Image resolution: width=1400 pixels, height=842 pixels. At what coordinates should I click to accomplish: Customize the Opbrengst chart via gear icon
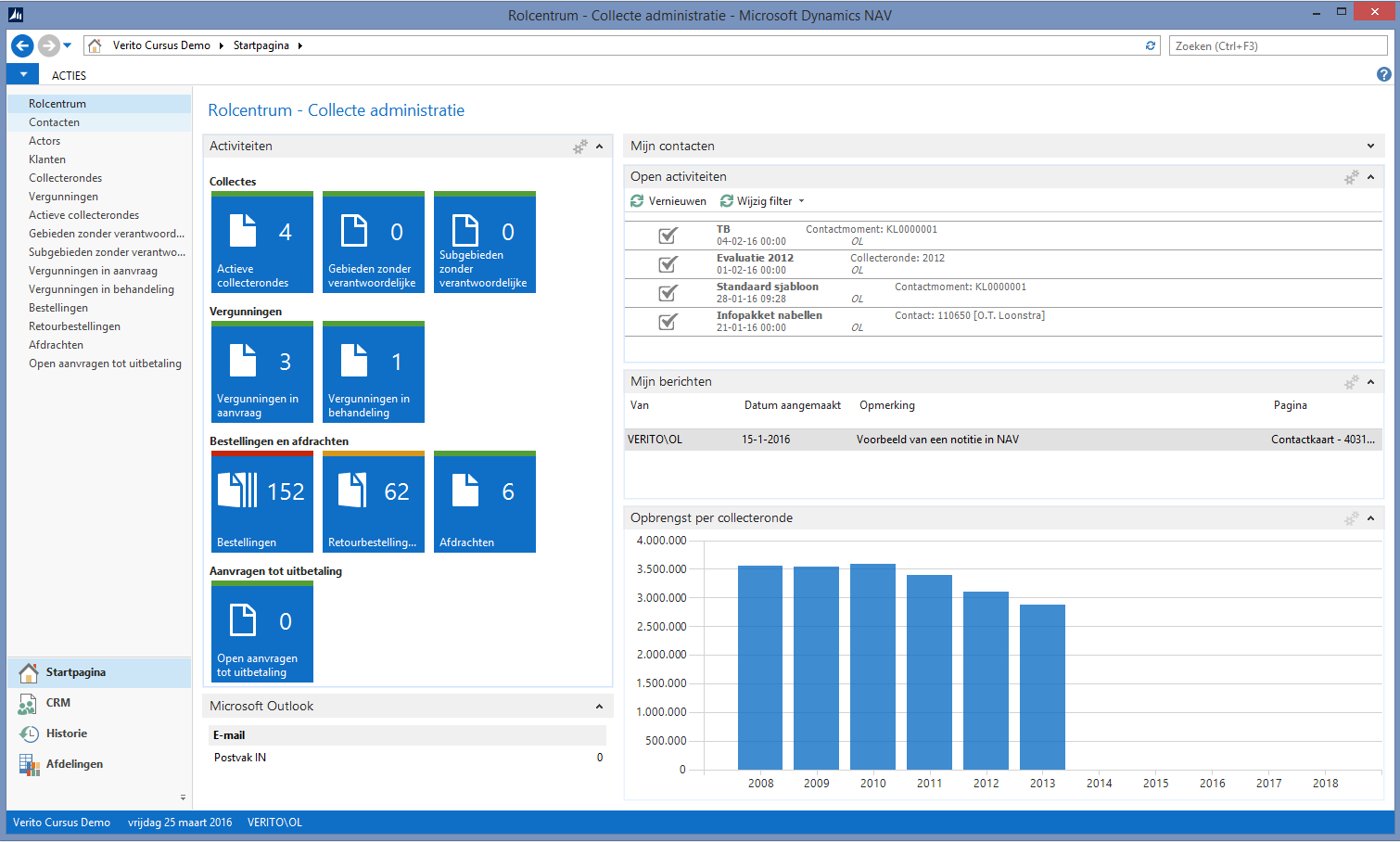pos(1352,518)
